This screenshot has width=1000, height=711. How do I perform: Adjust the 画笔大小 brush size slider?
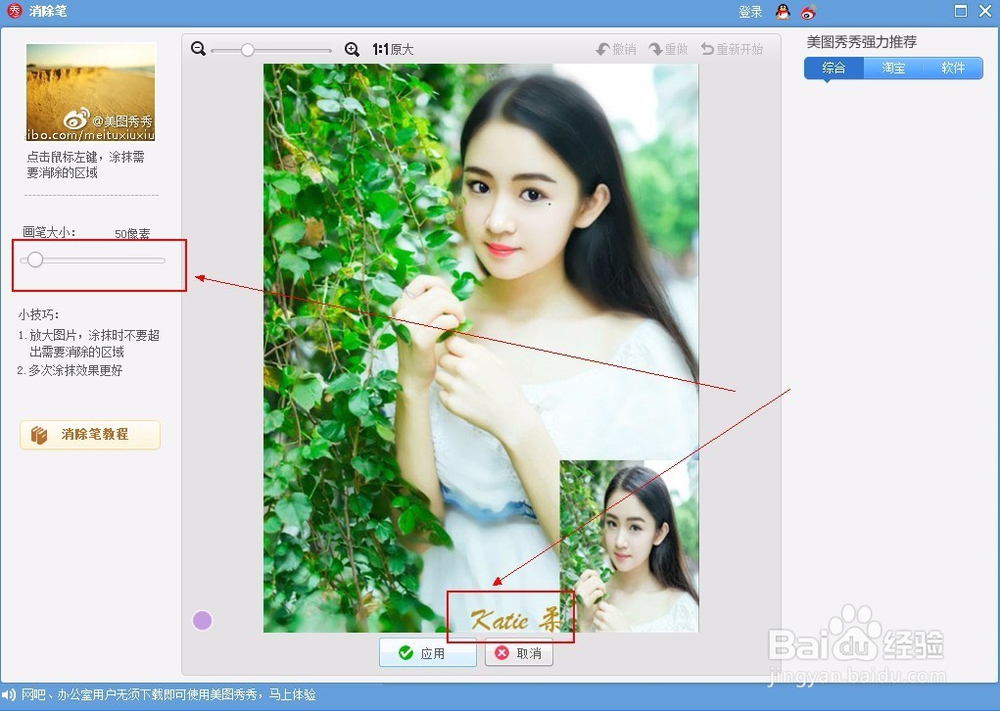coord(36,260)
